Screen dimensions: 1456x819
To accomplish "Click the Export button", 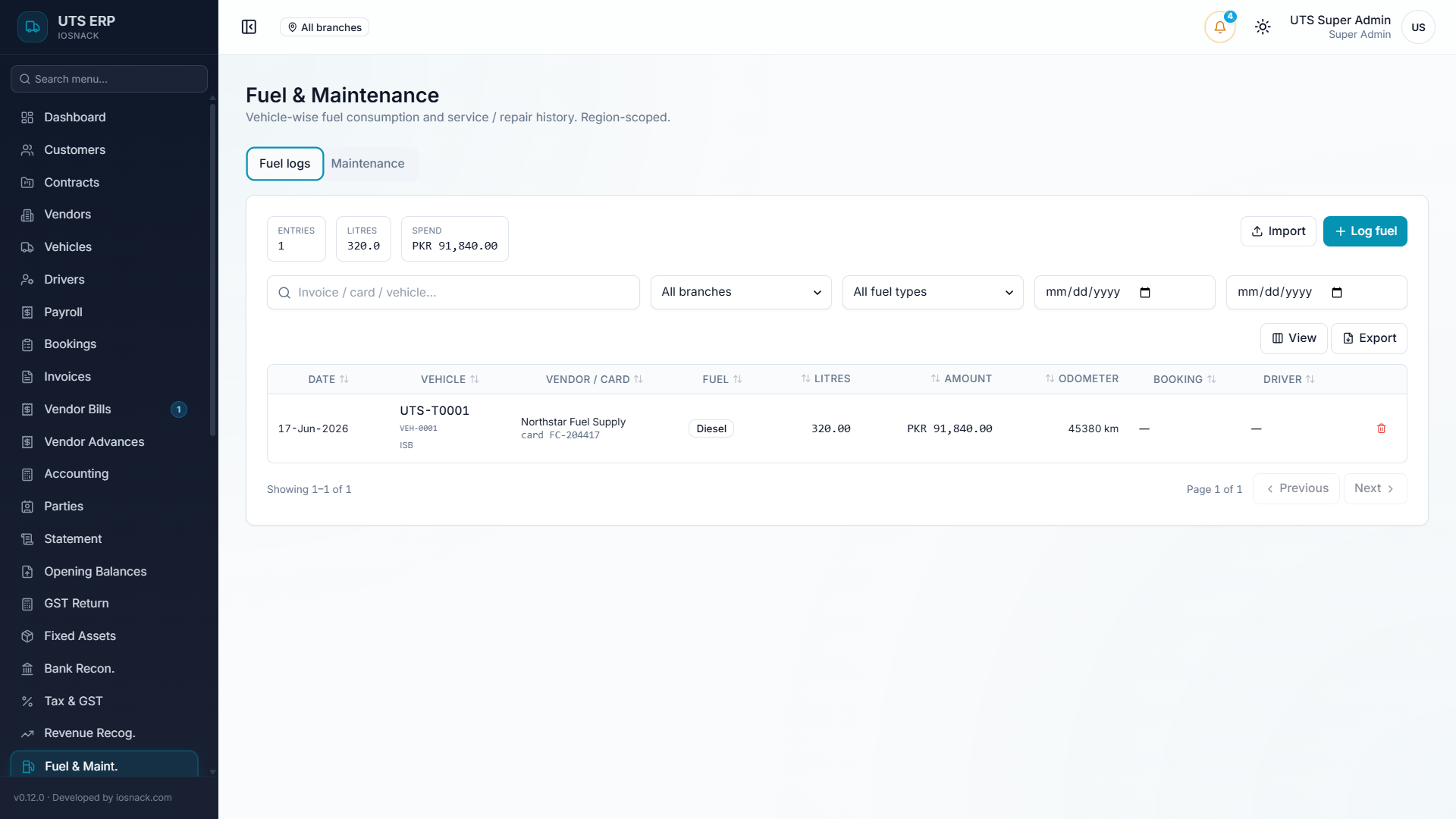I will (x=1369, y=338).
